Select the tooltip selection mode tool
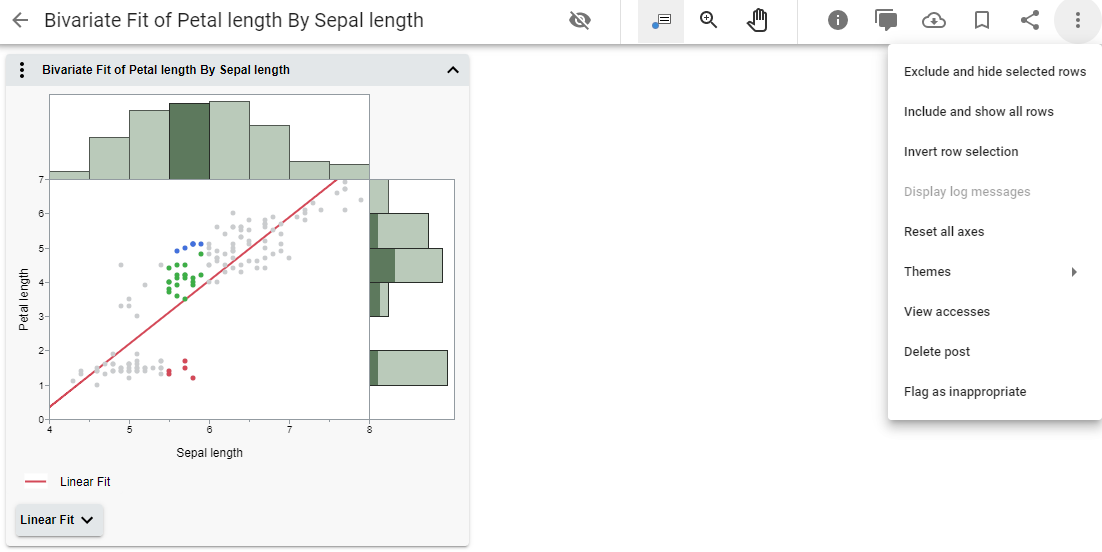1102x552 pixels. pos(661,21)
